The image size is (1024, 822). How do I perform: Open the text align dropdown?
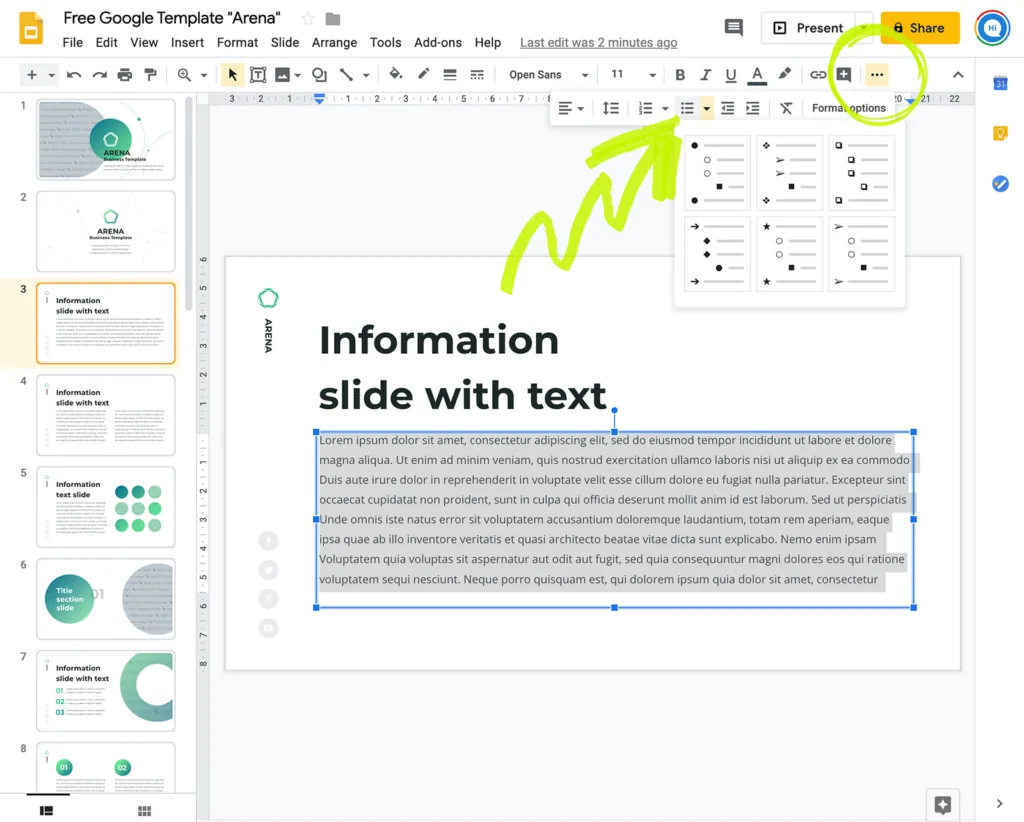pos(571,108)
